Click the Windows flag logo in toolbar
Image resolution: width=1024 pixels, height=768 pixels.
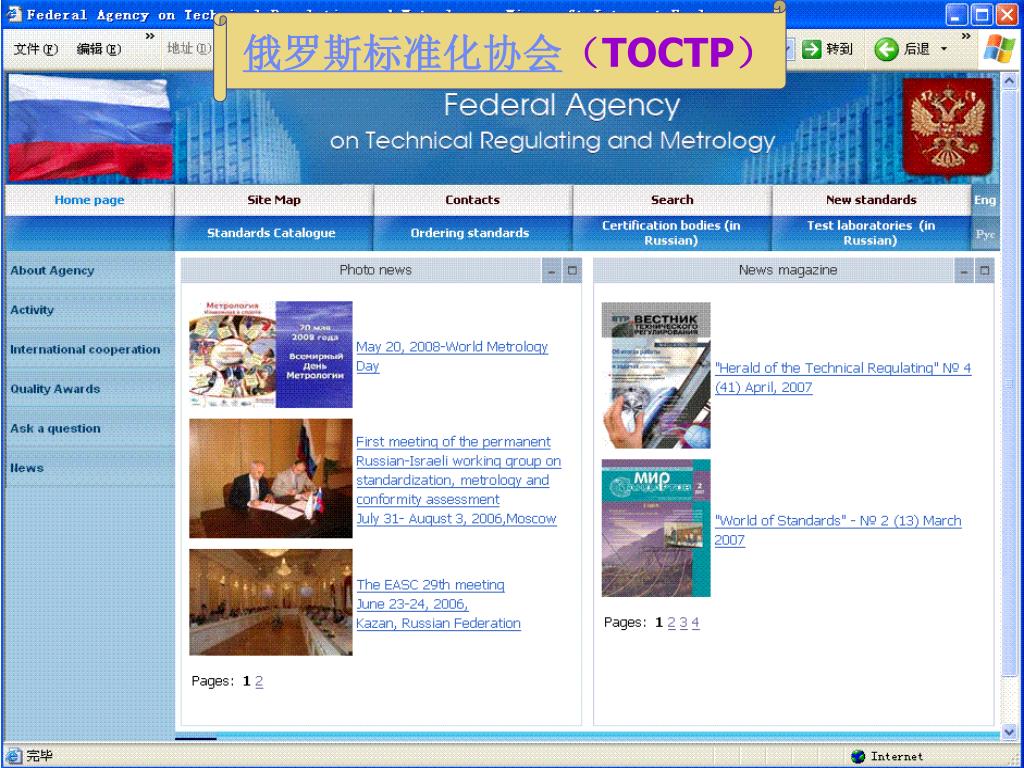[x=1000, y=49]
